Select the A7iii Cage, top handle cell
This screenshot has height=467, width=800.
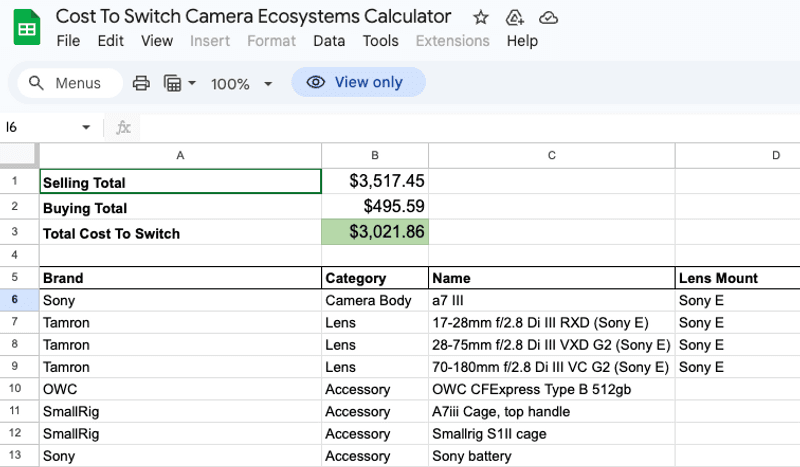click(x=552, y=411)
